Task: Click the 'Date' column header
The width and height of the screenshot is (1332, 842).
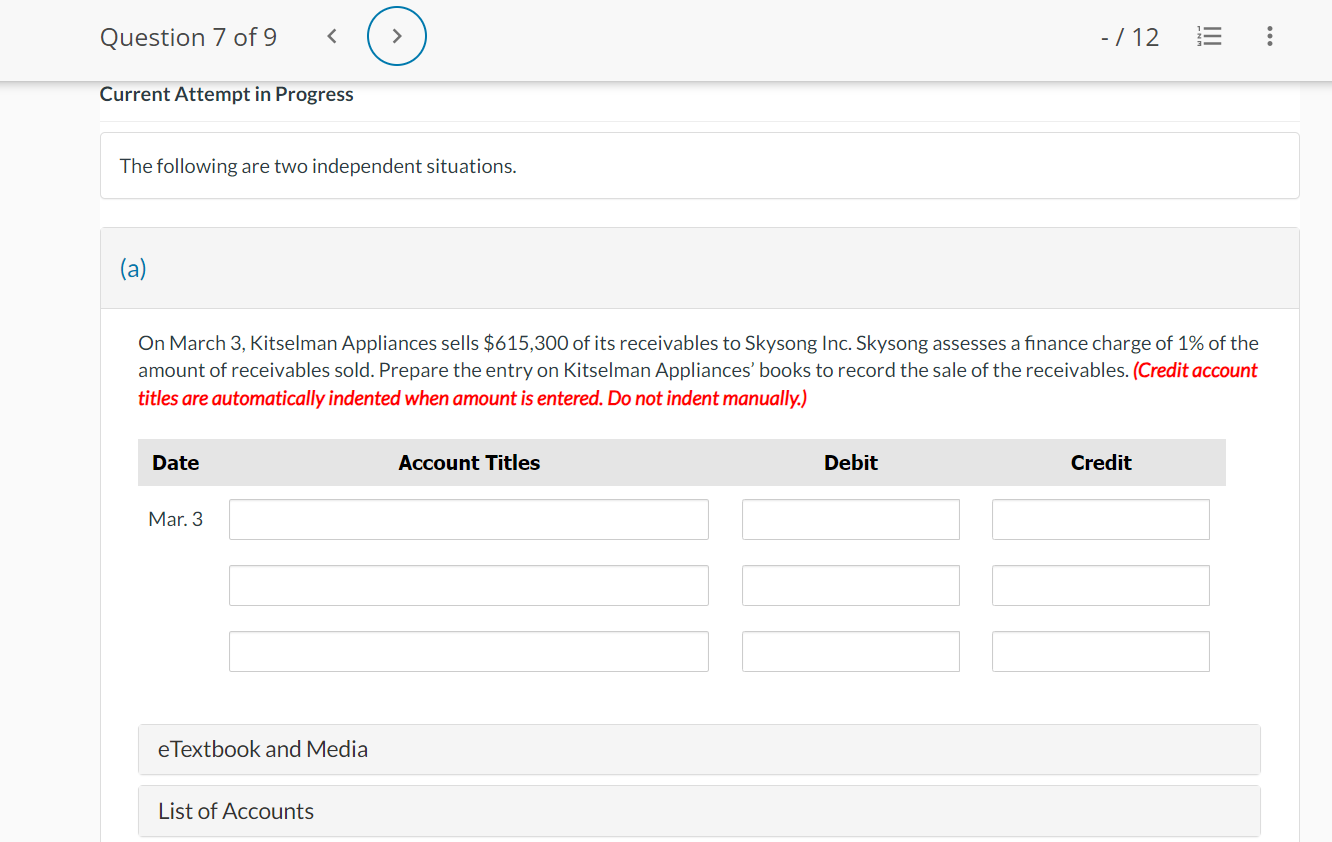Action: click(x=176, y=463)
